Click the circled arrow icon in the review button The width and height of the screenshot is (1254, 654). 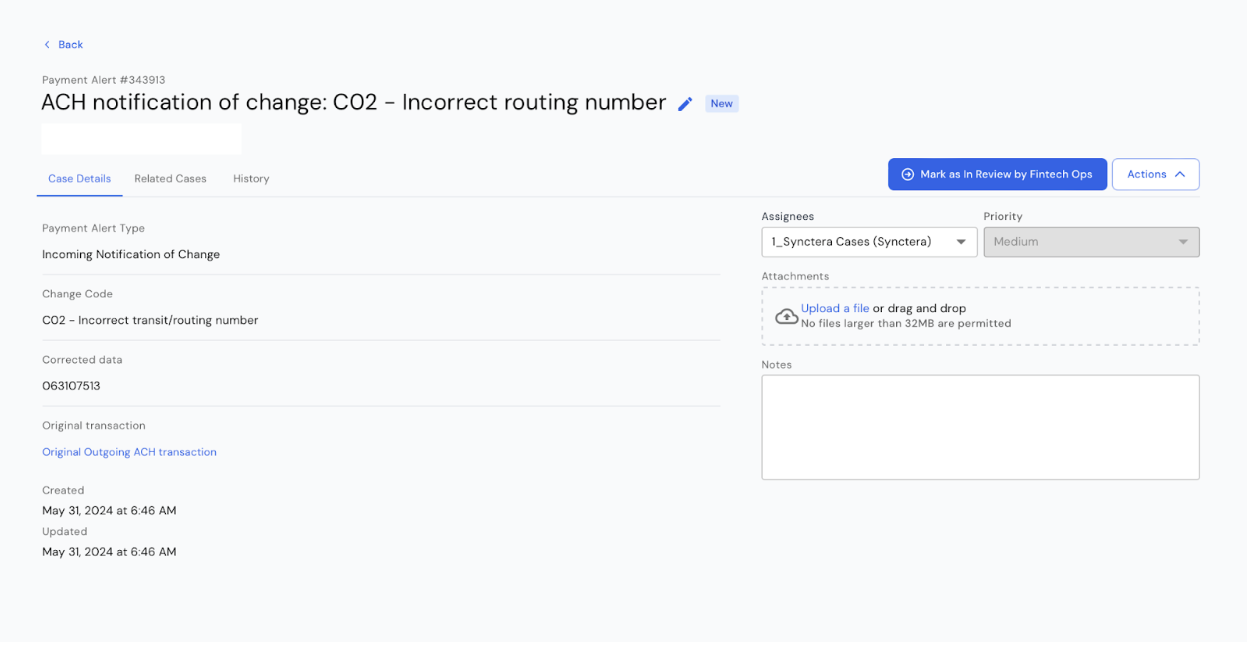point(908,174)
